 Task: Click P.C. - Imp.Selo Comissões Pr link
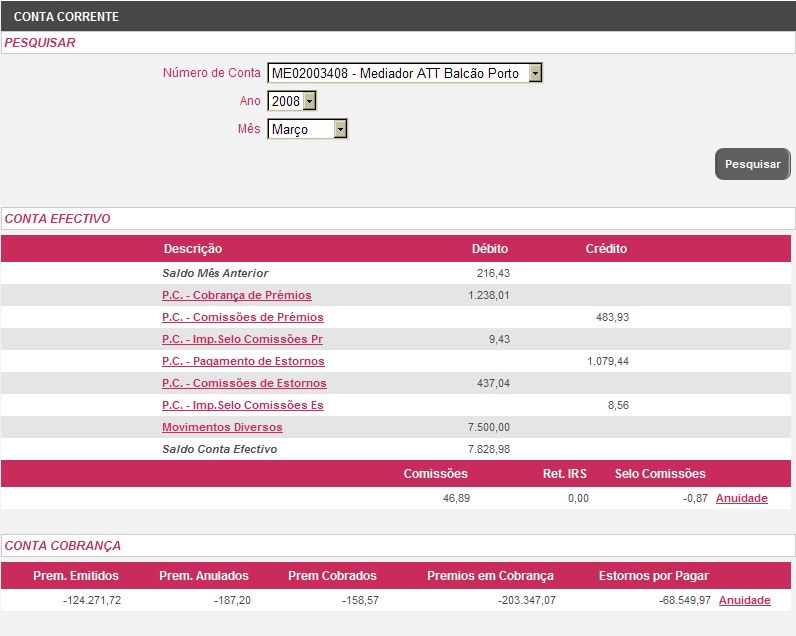pos(242,339)
